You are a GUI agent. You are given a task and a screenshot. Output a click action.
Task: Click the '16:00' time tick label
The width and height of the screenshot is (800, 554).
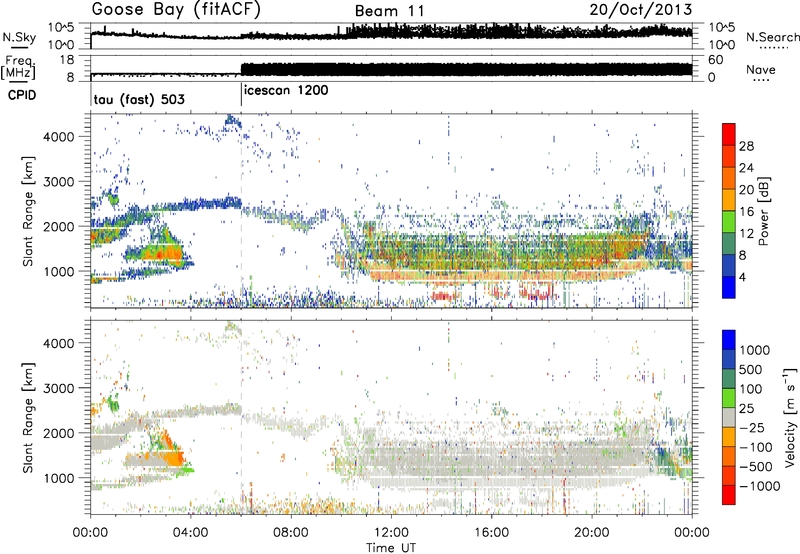click(491, 533)
